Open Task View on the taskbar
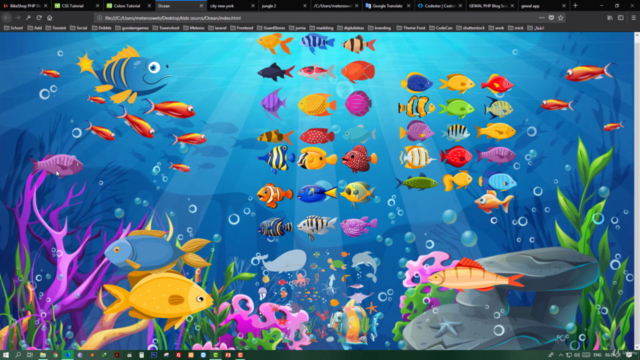Viewport: 640px width, 360px height. coord(30,355)
